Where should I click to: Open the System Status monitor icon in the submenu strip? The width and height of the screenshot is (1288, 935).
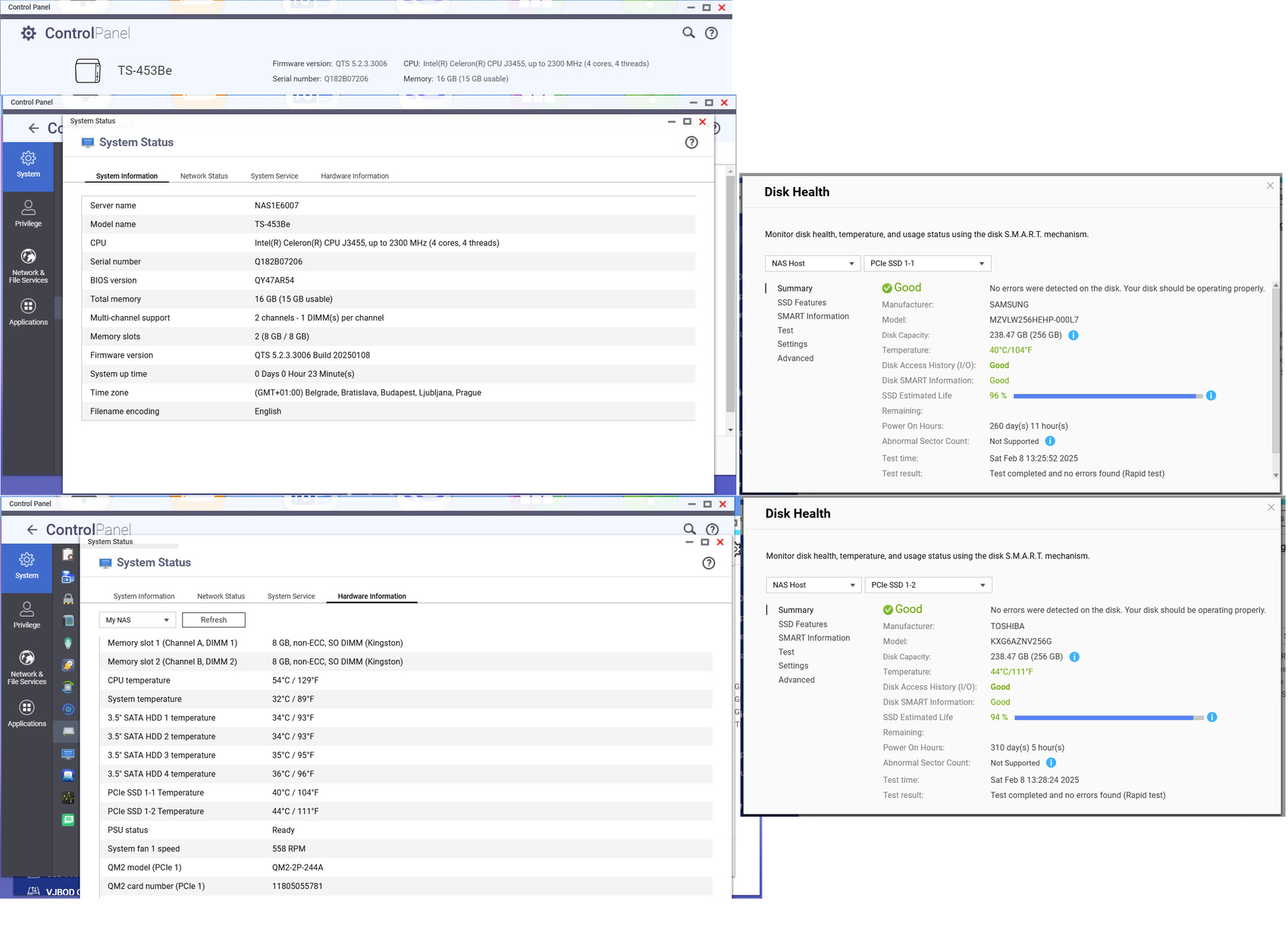coord(68,754)
